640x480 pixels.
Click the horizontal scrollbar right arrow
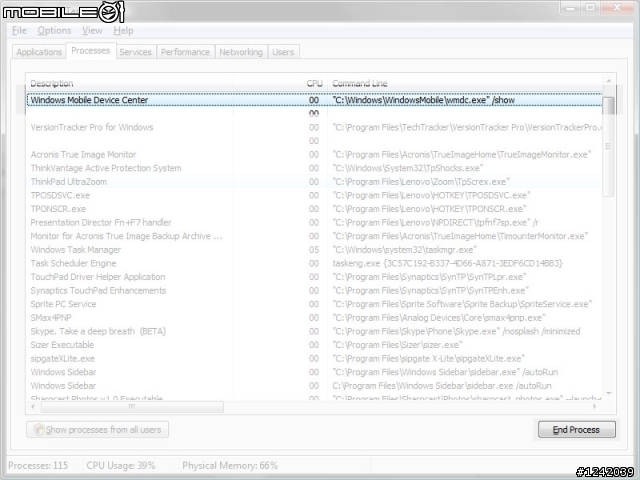click(594, 407)
